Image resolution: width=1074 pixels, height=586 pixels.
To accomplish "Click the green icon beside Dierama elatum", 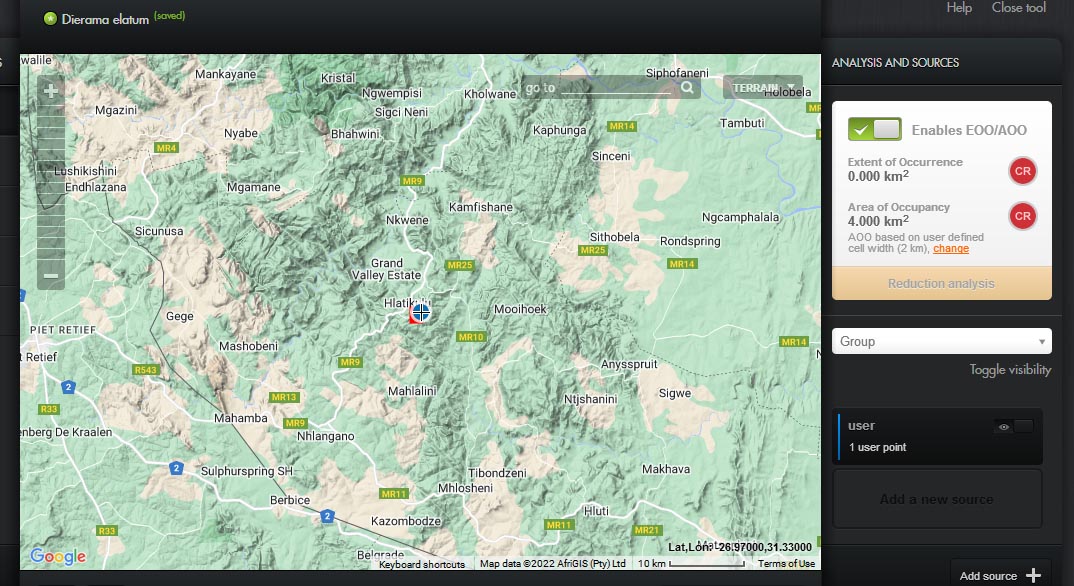I will [x=50, y=18].
